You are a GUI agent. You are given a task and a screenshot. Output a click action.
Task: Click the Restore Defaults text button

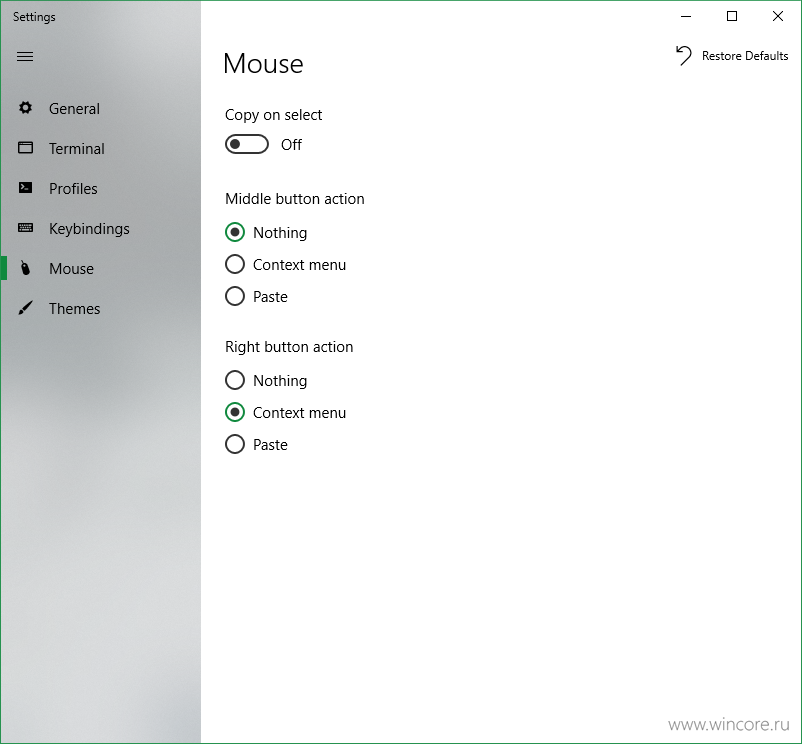coord(745,56)
